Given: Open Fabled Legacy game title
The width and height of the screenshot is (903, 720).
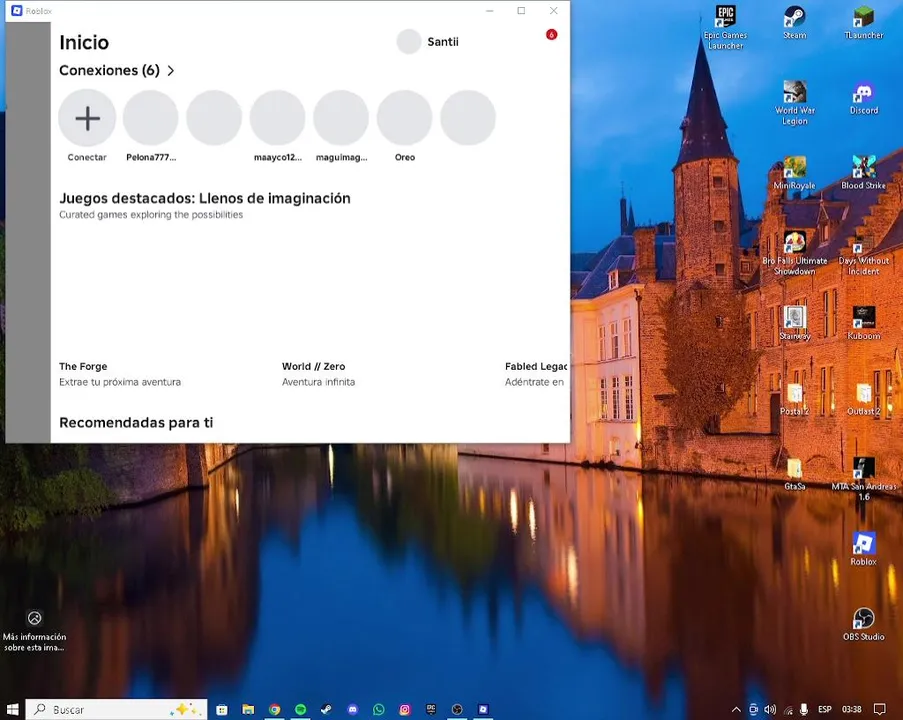Looking at the screenshot, I should (x=536, y=366).
